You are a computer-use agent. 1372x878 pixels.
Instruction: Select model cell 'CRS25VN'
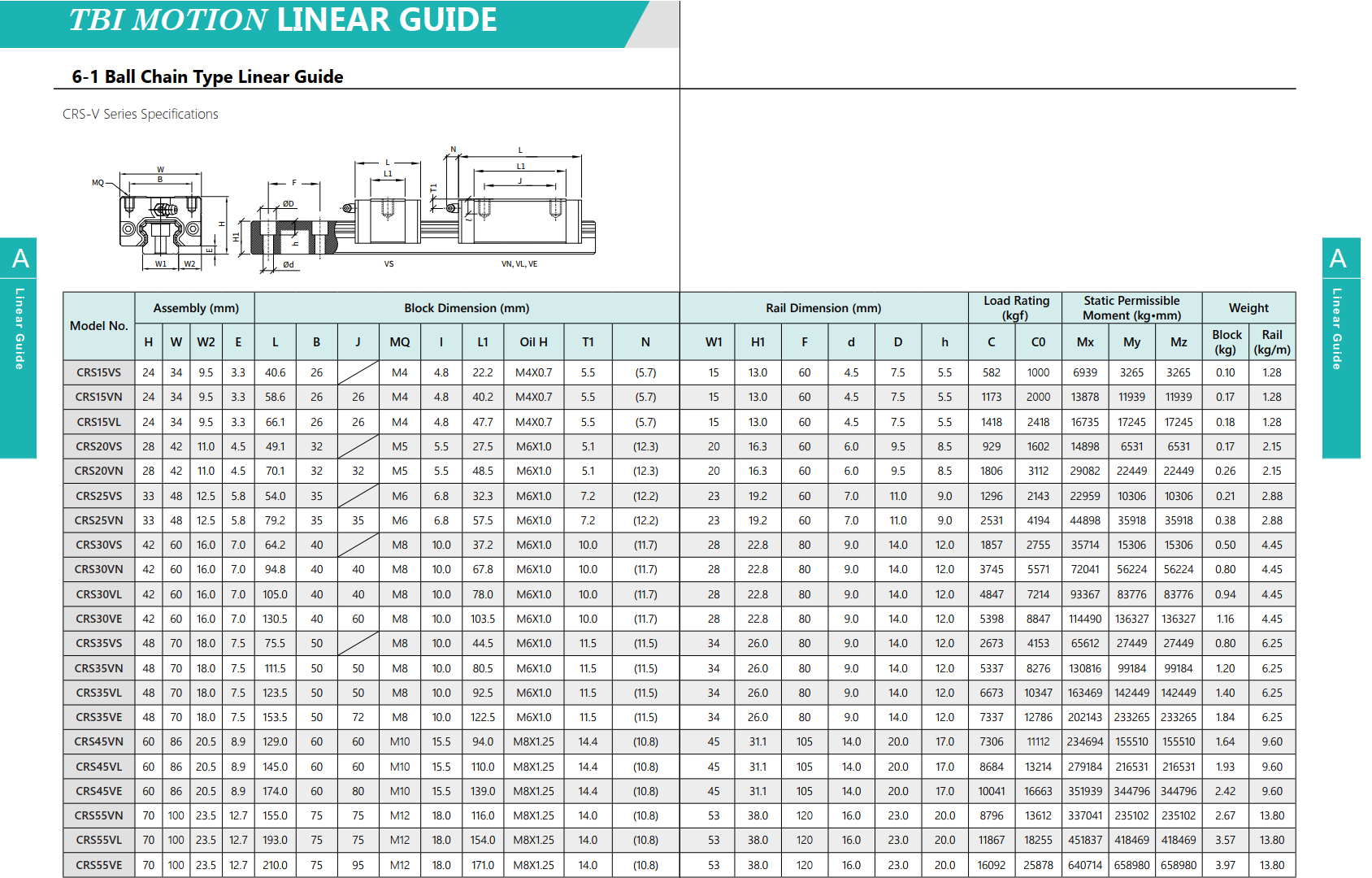click(99, 520)
